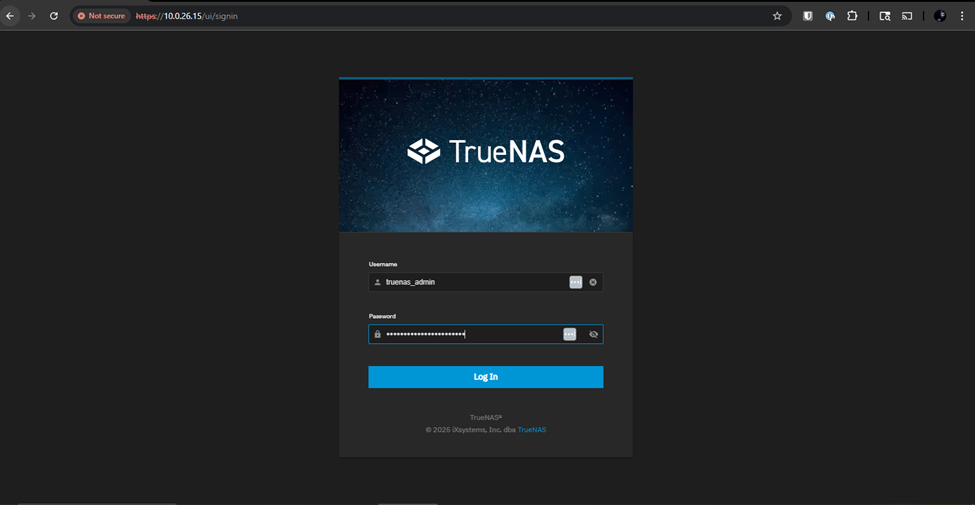
Task: Click into the Username input field
Action: point(470,282)
